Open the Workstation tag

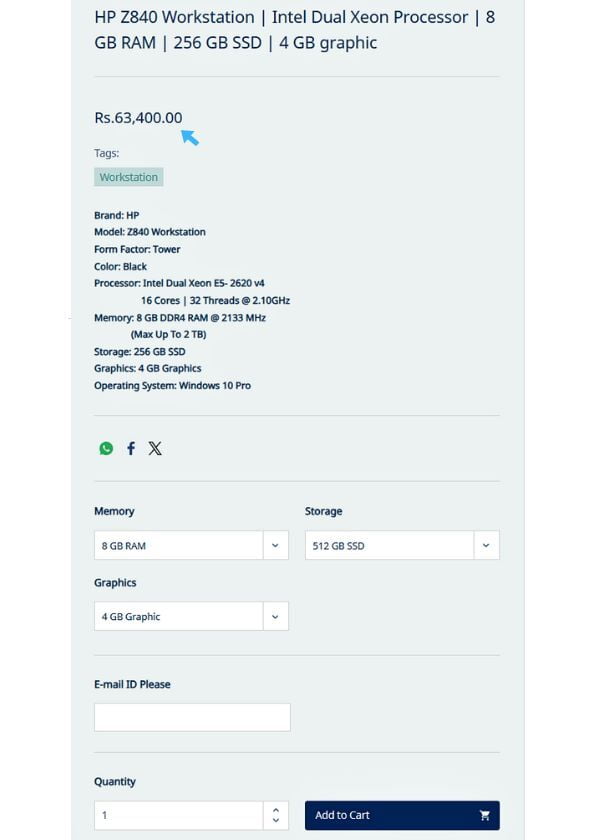tap(129, 177)
